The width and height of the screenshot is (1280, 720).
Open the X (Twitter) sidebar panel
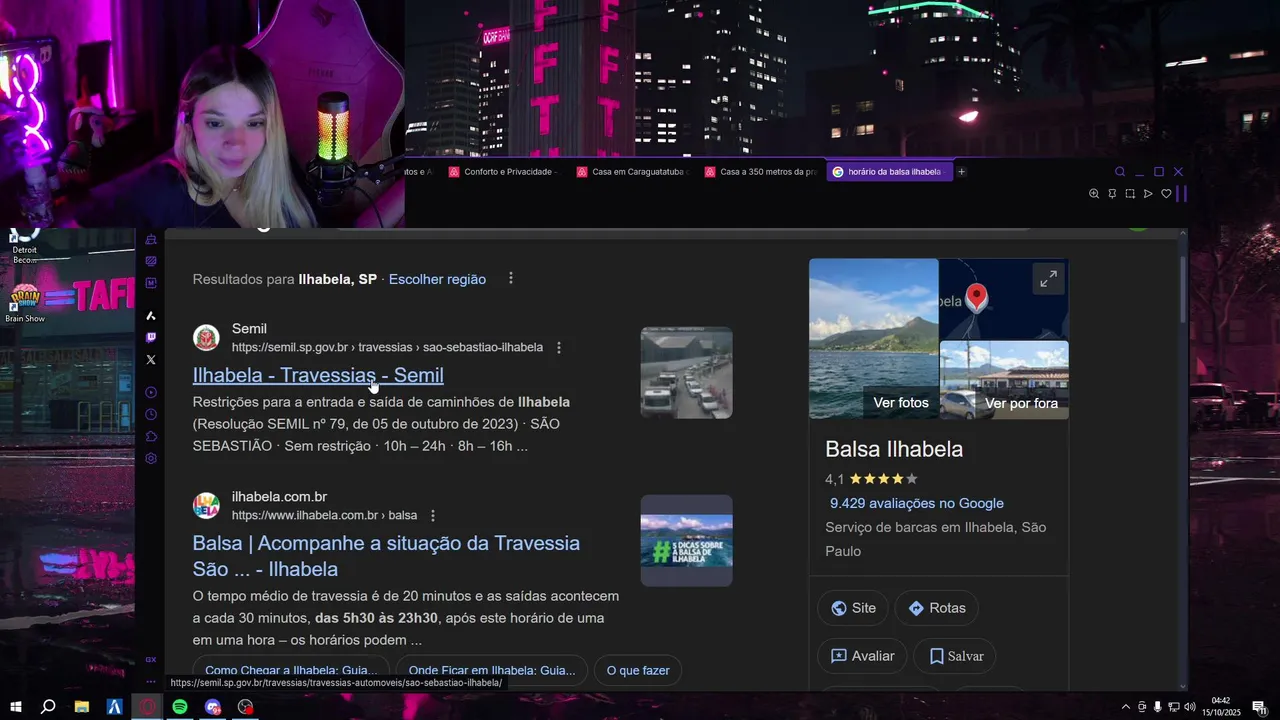tap(151, 359)
